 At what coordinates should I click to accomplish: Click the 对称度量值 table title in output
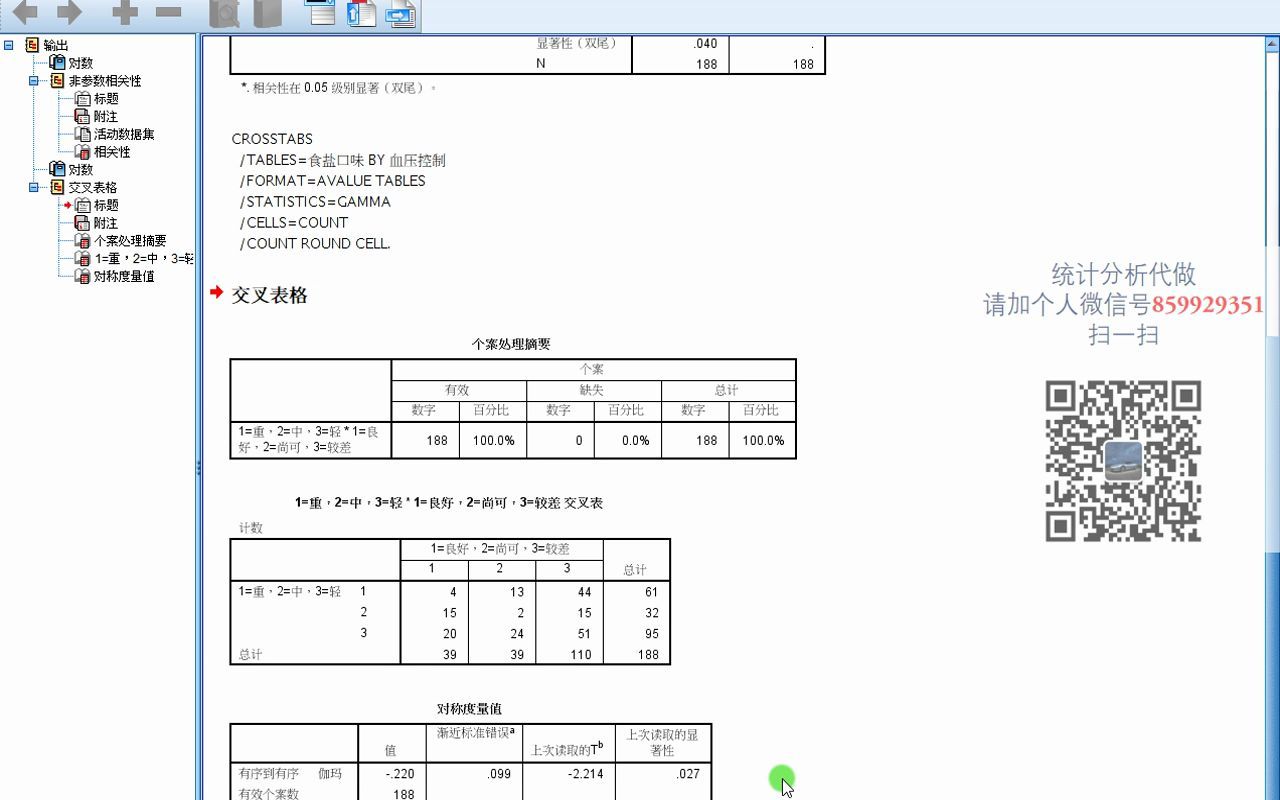click(469, 709)
